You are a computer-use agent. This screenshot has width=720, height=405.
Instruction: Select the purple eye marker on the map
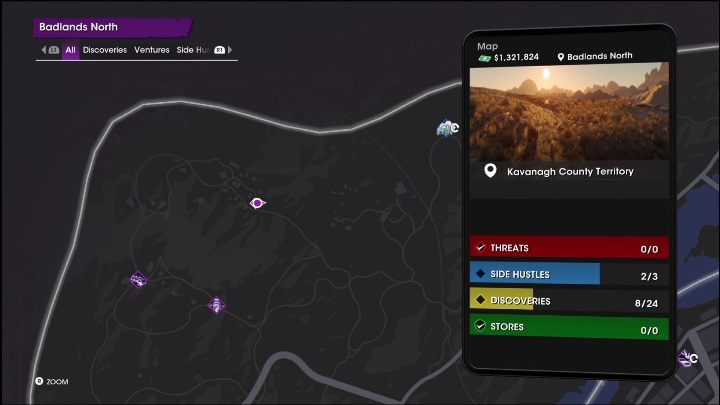(257, 203)
